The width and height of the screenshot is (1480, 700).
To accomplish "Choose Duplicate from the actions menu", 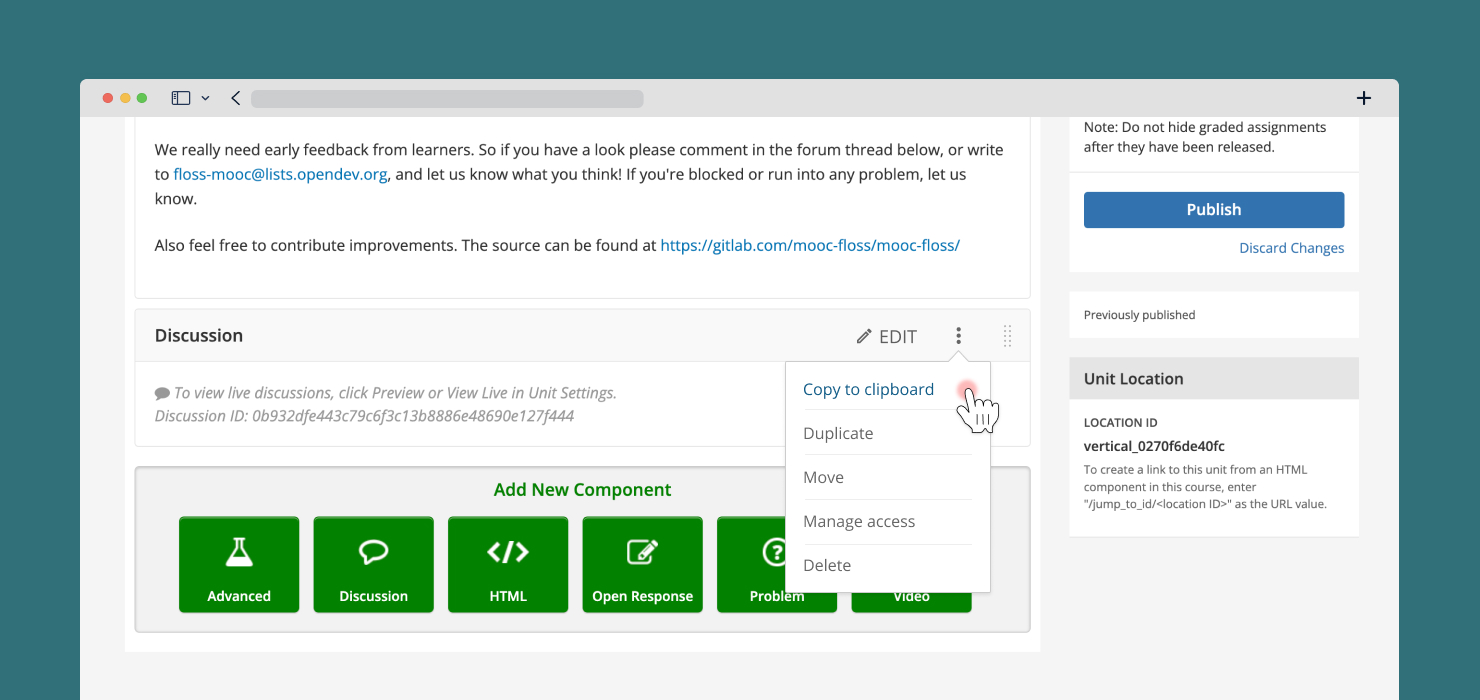I will coord(838,434).
